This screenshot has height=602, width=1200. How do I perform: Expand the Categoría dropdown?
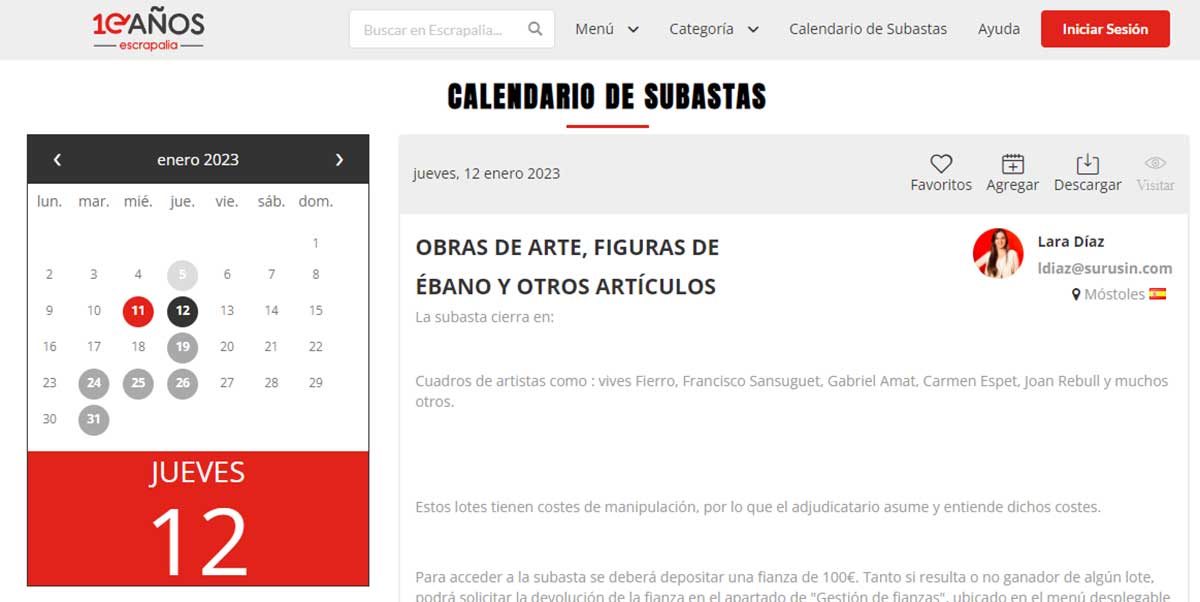(713, 29)
